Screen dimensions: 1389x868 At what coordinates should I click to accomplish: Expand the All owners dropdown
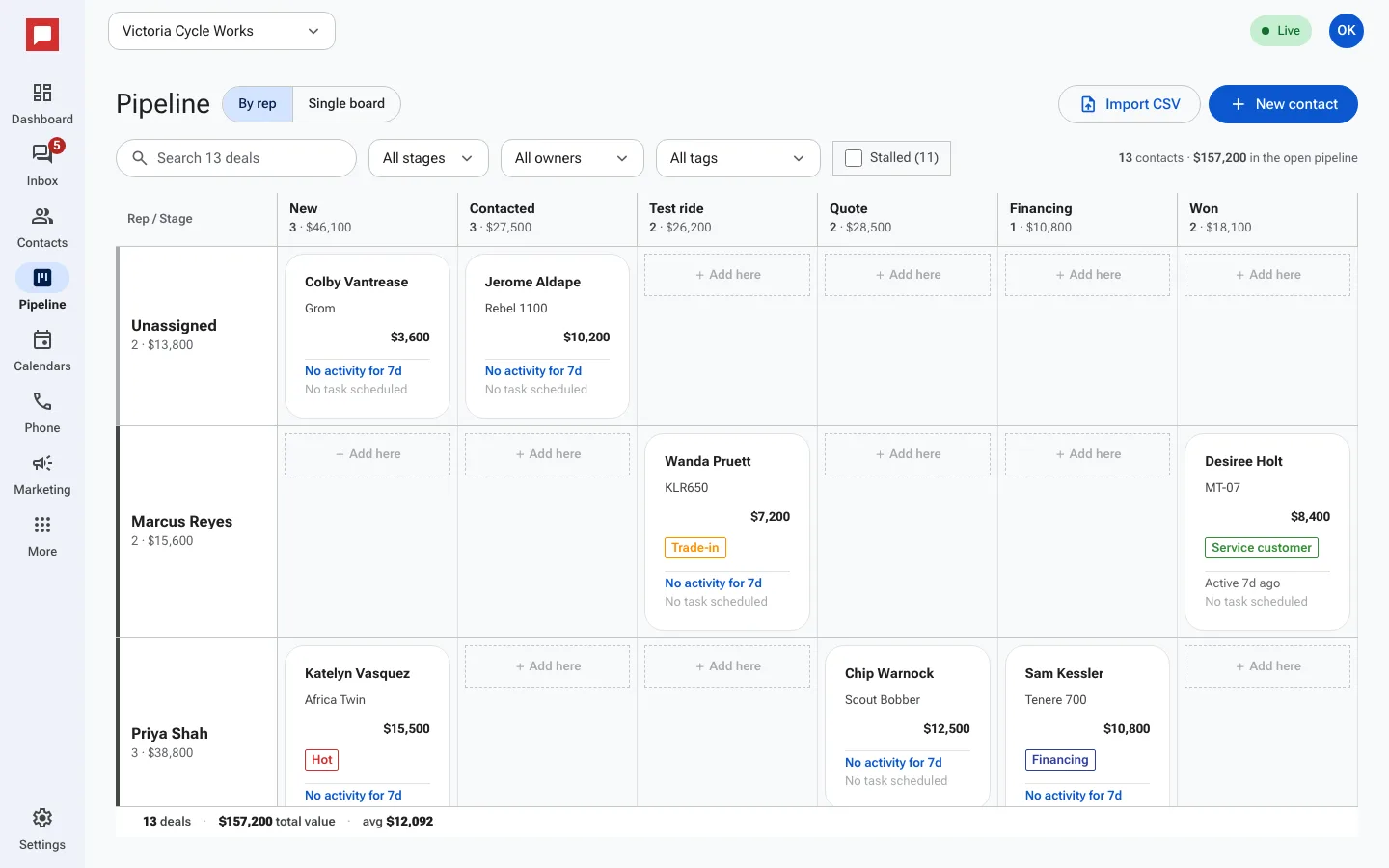(572, 158)
